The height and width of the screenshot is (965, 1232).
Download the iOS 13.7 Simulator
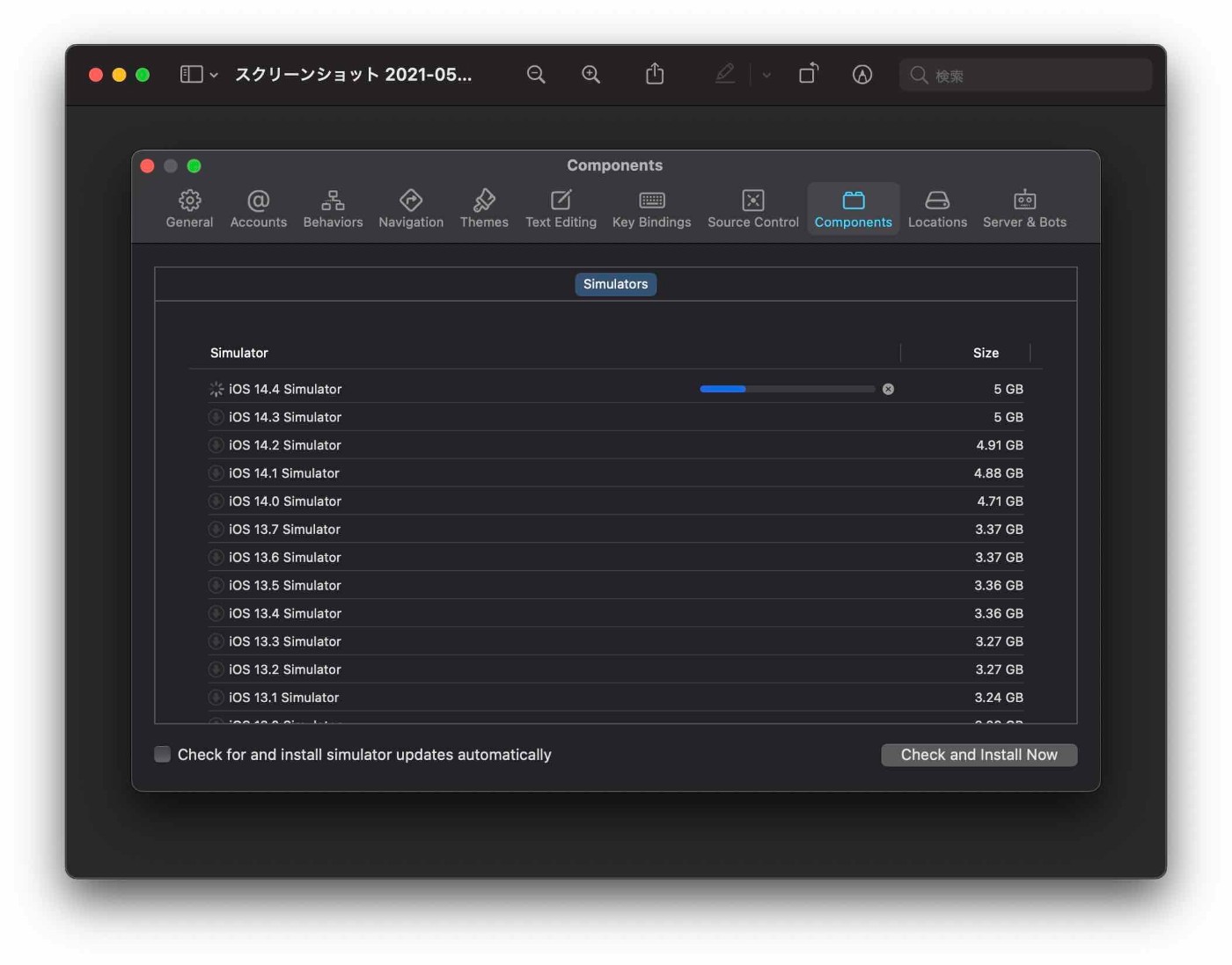pyautogui.click(x=216, y=530)
